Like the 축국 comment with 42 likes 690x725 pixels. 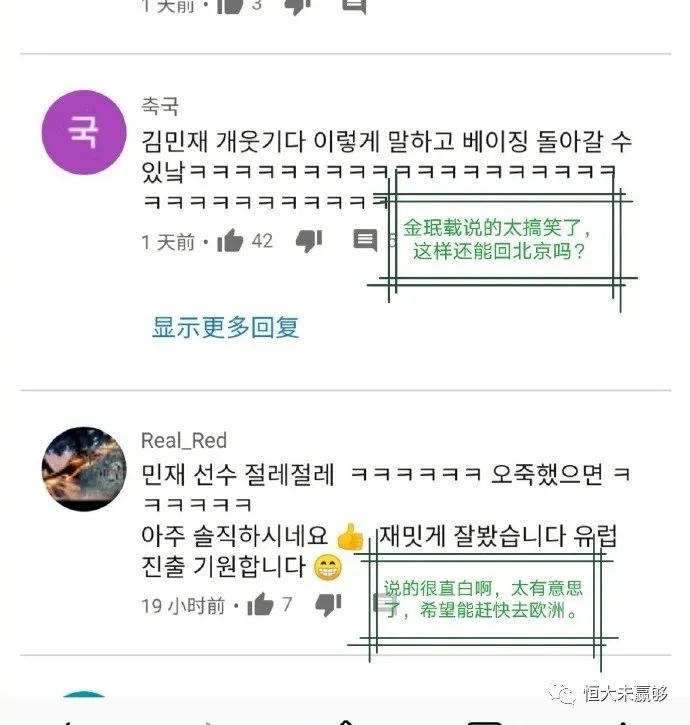coord(230,241)
